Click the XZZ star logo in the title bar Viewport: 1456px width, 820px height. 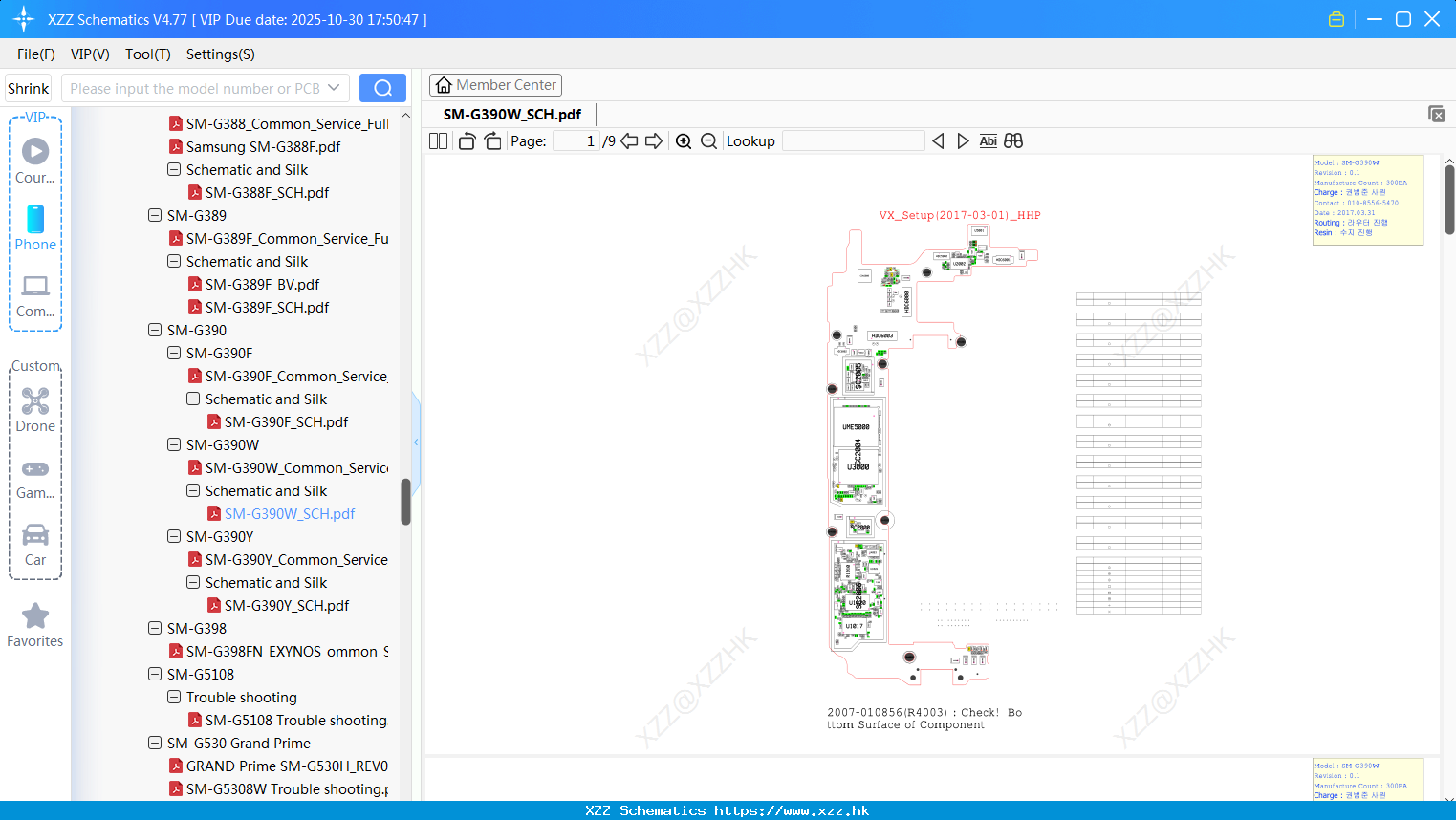24,19
